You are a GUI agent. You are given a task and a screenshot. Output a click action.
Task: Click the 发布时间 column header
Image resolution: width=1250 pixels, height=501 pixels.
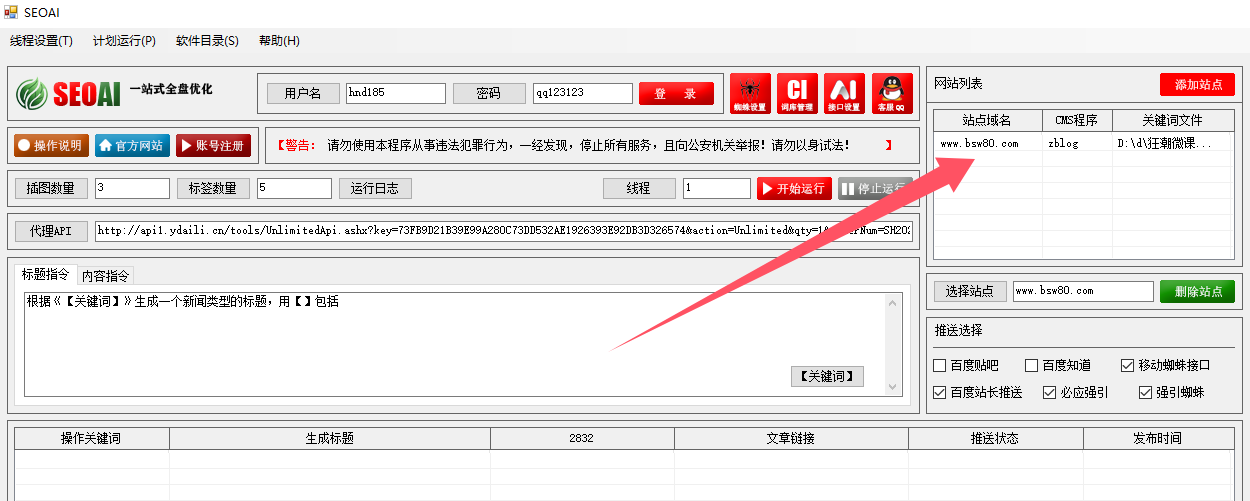(x=1159, y=438)
